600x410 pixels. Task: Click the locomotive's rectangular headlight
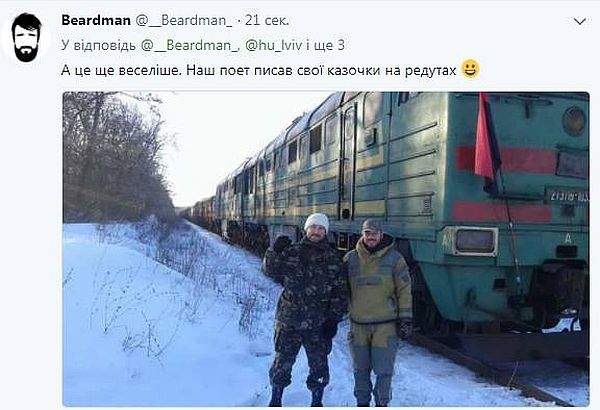[474, 241]
